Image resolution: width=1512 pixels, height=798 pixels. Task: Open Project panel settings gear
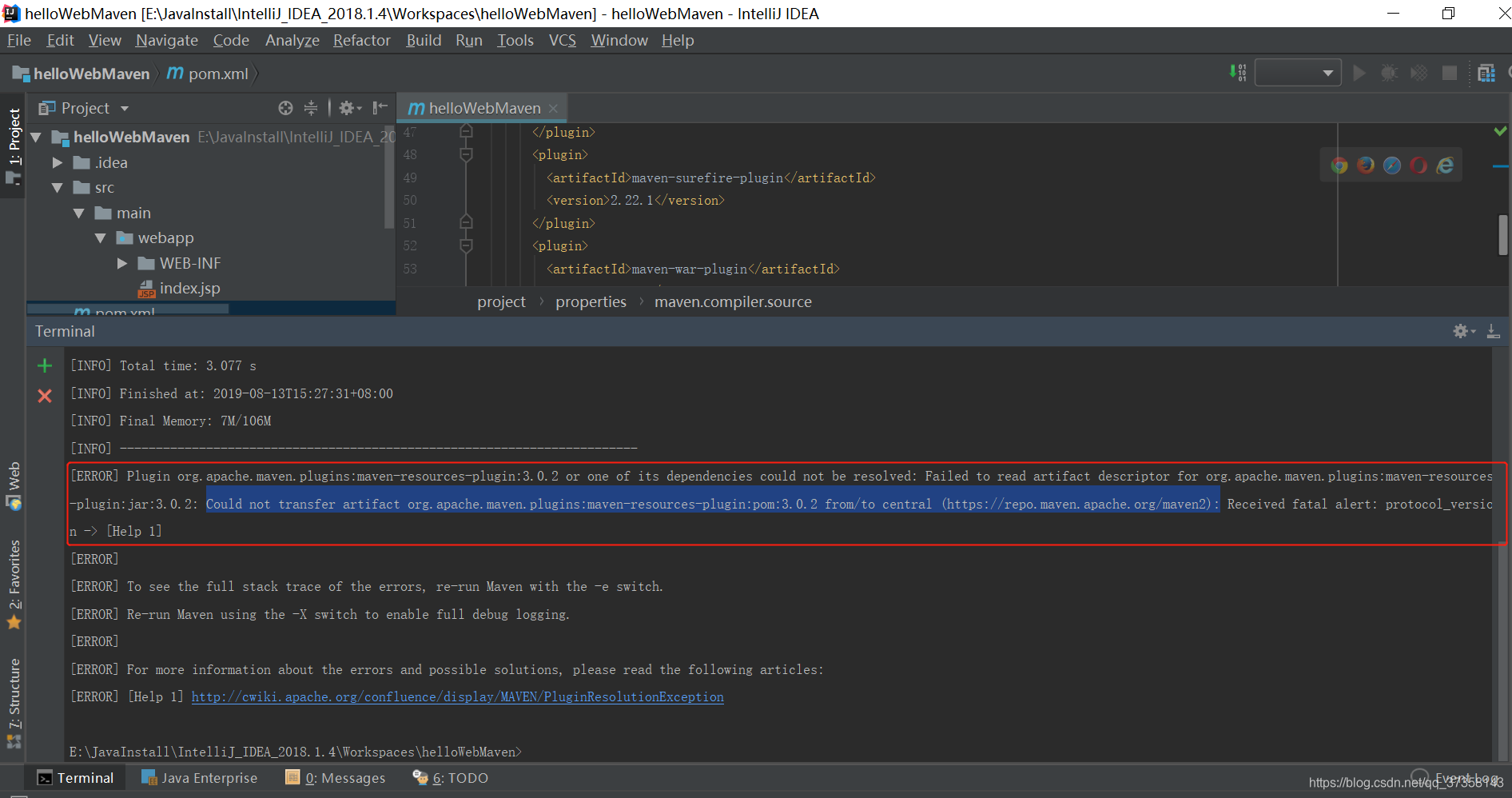point(349,108)
